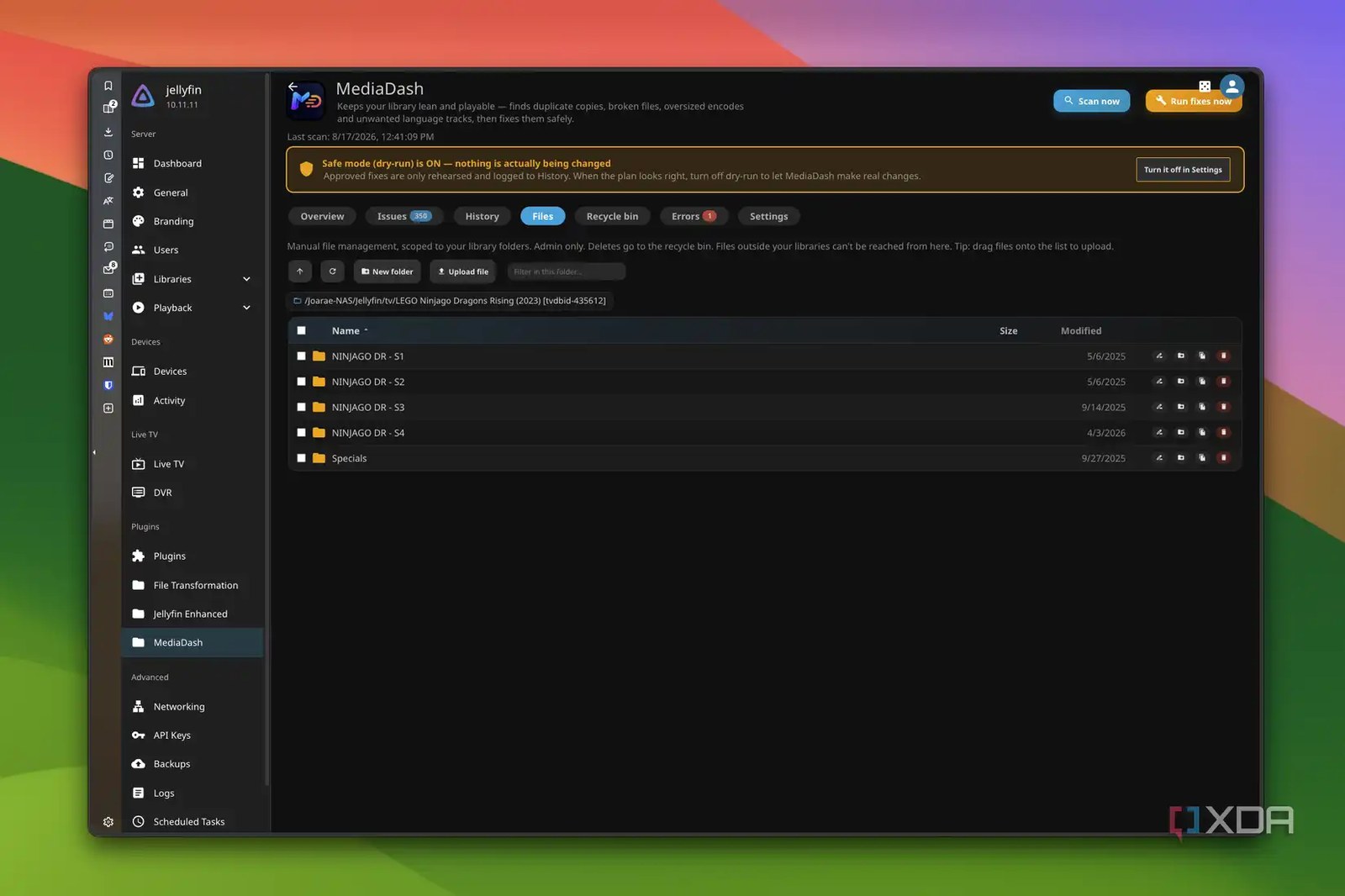This screenshot has height=896, width=1345.
Task: Move the NINJAGO DR - S3 folder
Action: coord(1181,407)
